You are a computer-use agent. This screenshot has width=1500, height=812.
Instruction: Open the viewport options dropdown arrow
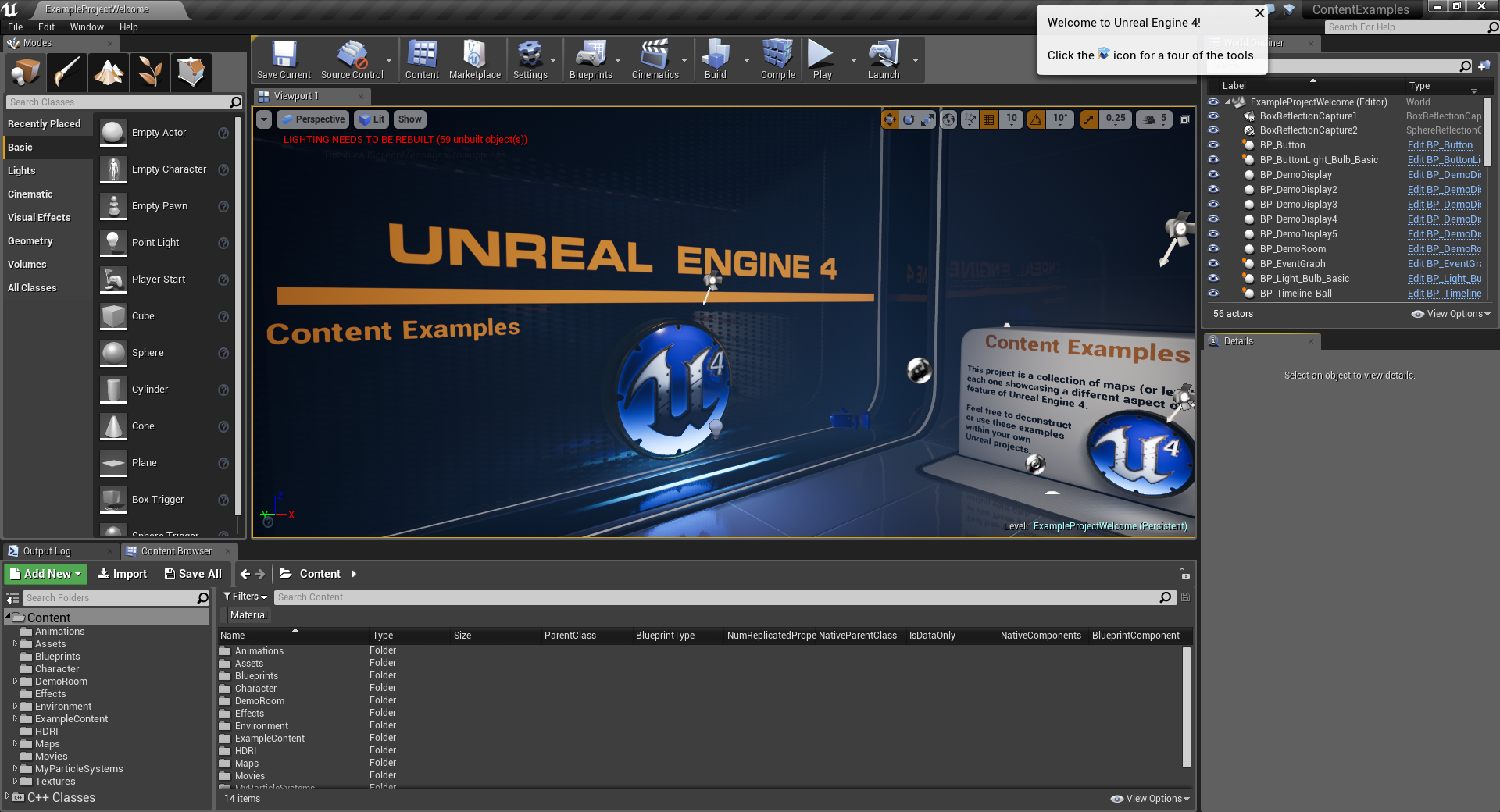pos(264,119)
